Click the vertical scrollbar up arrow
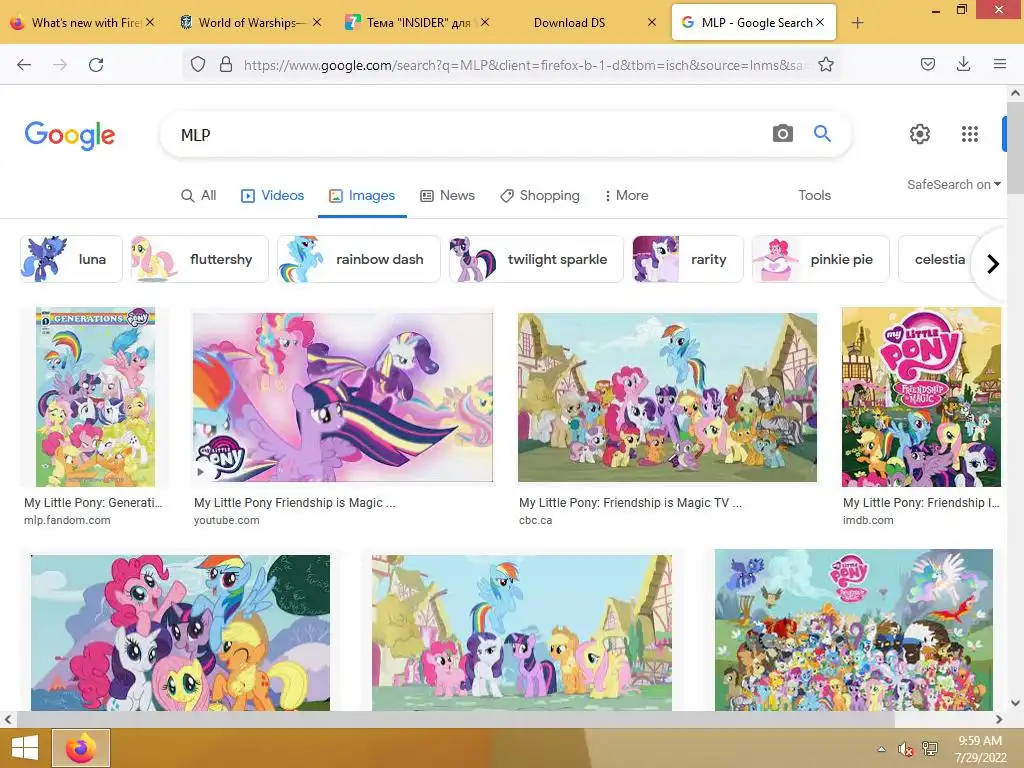The width and height of the screenshot is (1024, 768). click(x=1015, y=93)
